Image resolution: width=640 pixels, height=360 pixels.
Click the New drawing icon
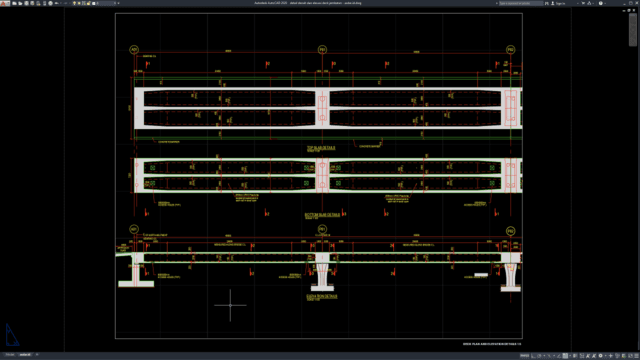[14, 3]
